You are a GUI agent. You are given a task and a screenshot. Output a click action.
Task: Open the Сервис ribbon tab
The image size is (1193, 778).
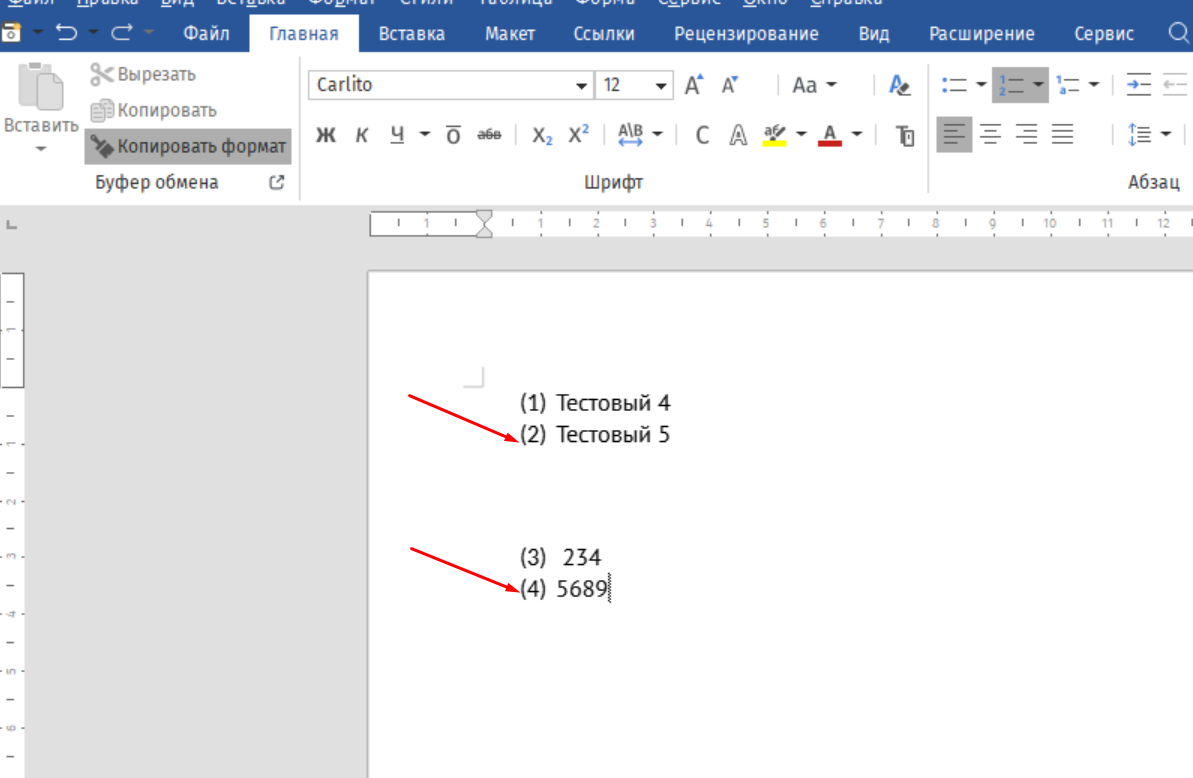pos(1104,34)
